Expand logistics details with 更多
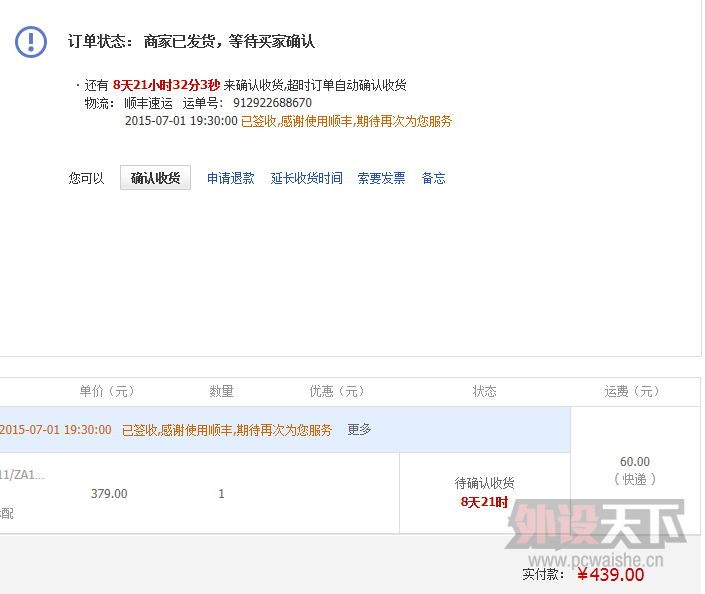705x594 pixels. (x=359, y=429)
